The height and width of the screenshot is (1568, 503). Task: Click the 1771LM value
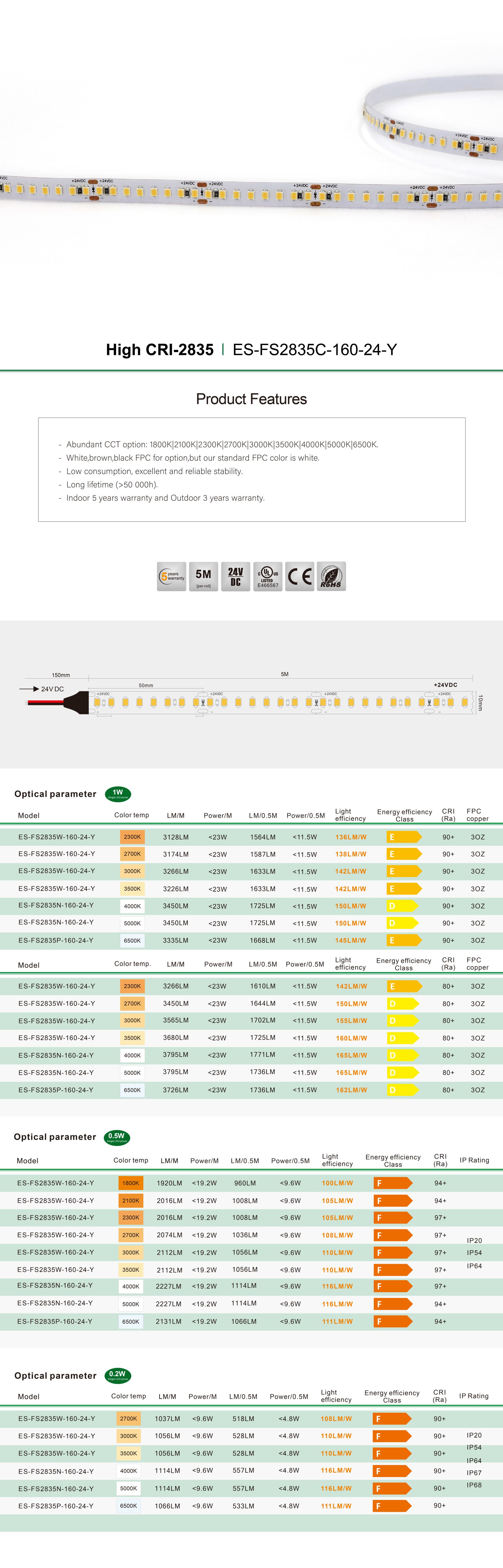263,1054
